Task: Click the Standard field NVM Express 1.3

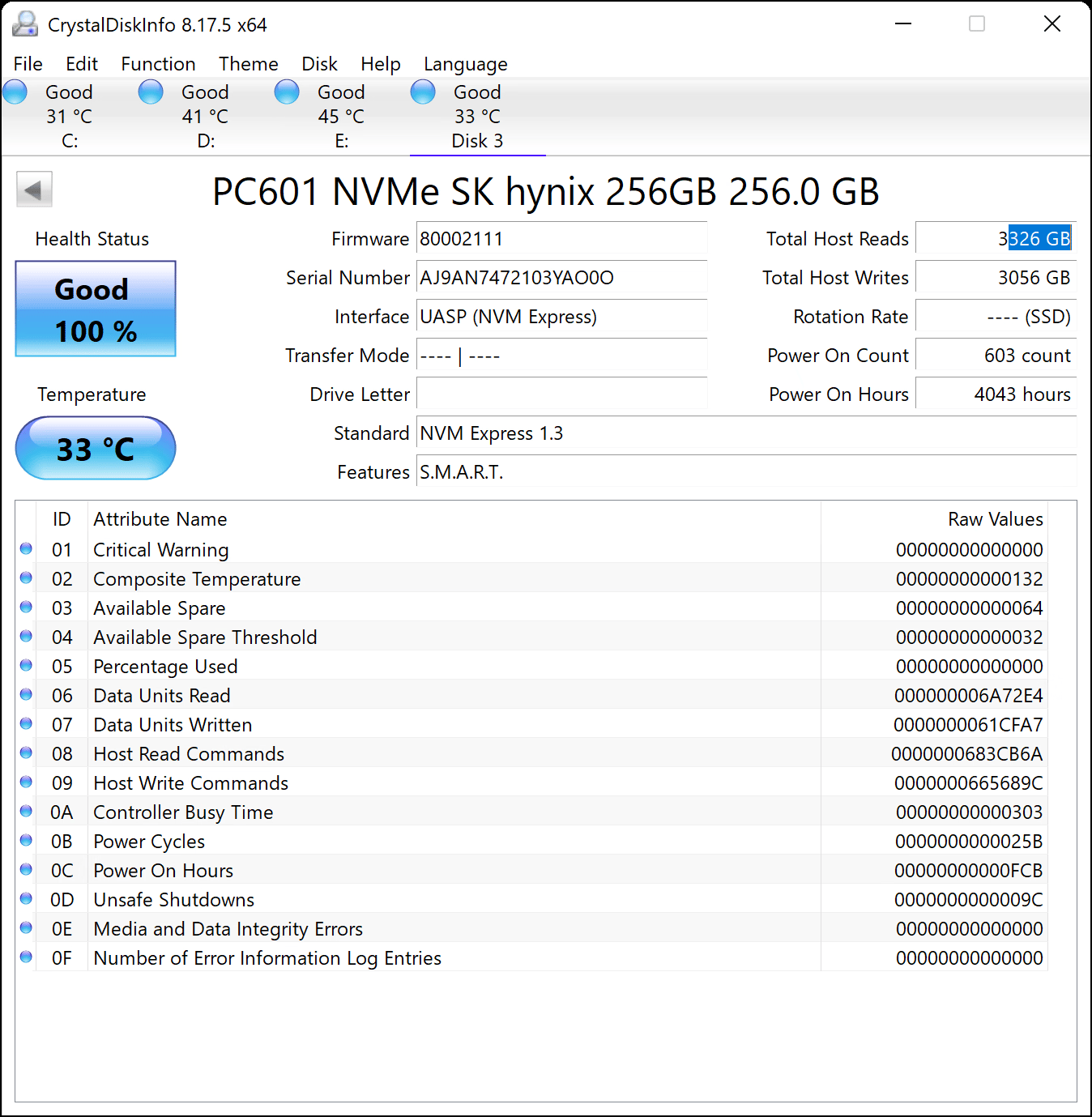Action: pyautogui.click(x=746, y=433)
